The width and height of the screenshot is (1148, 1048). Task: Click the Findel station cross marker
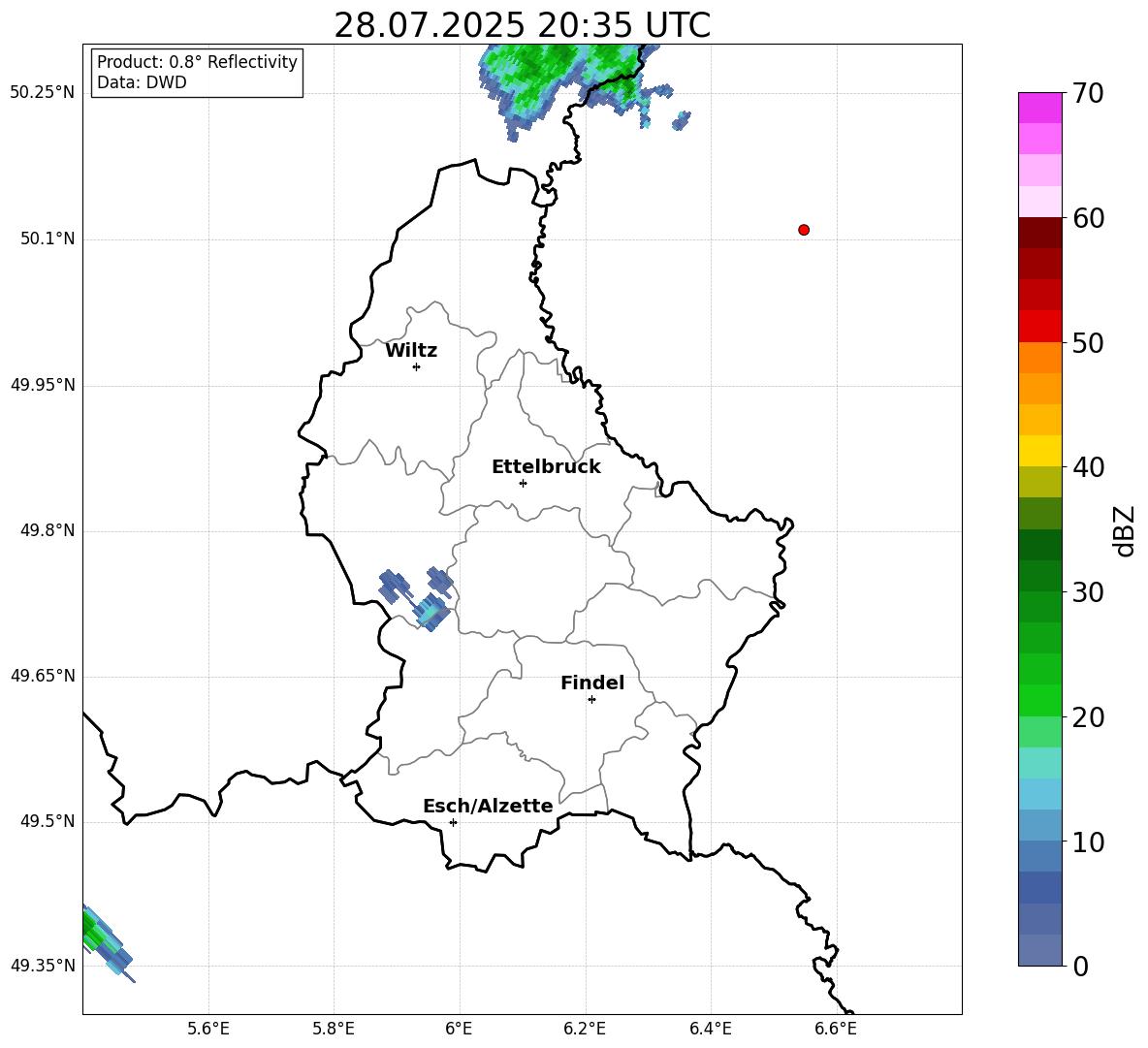[591, 700]
